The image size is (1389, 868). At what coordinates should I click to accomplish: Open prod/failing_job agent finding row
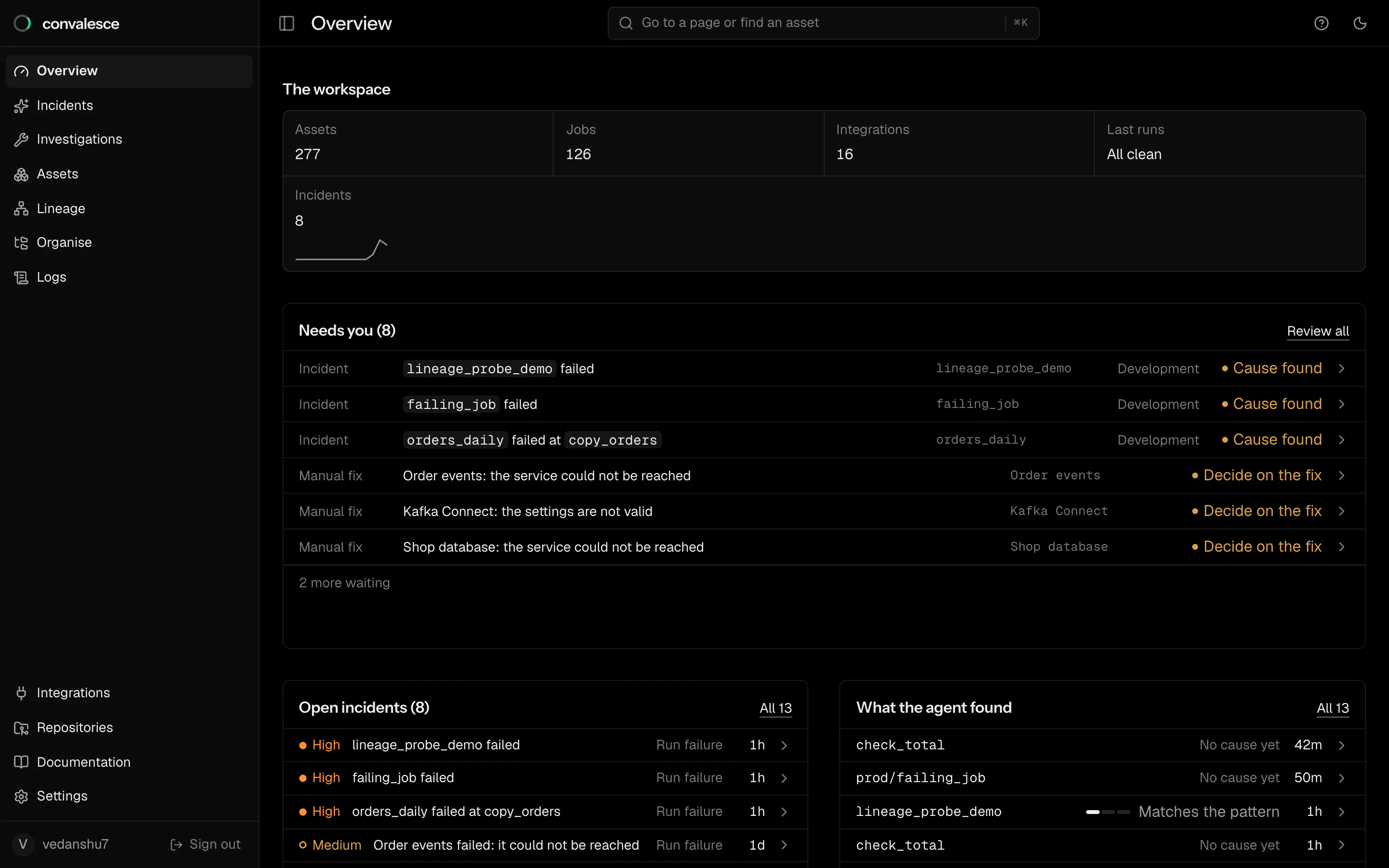[x=1102, y=778]
